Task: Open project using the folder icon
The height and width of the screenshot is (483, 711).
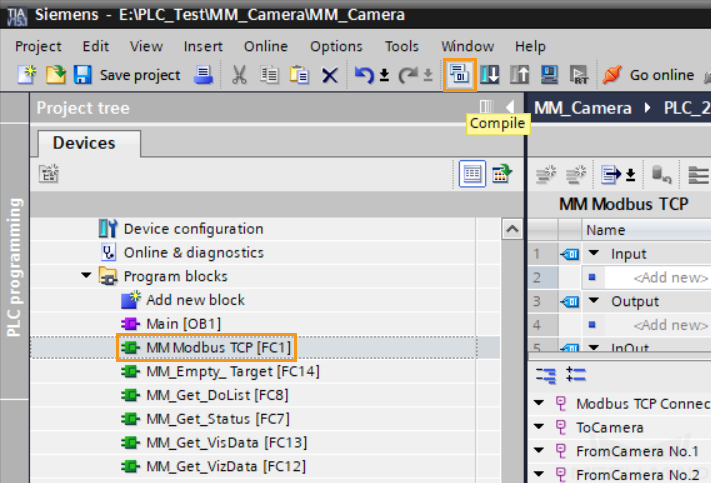Action: [56, 75]
